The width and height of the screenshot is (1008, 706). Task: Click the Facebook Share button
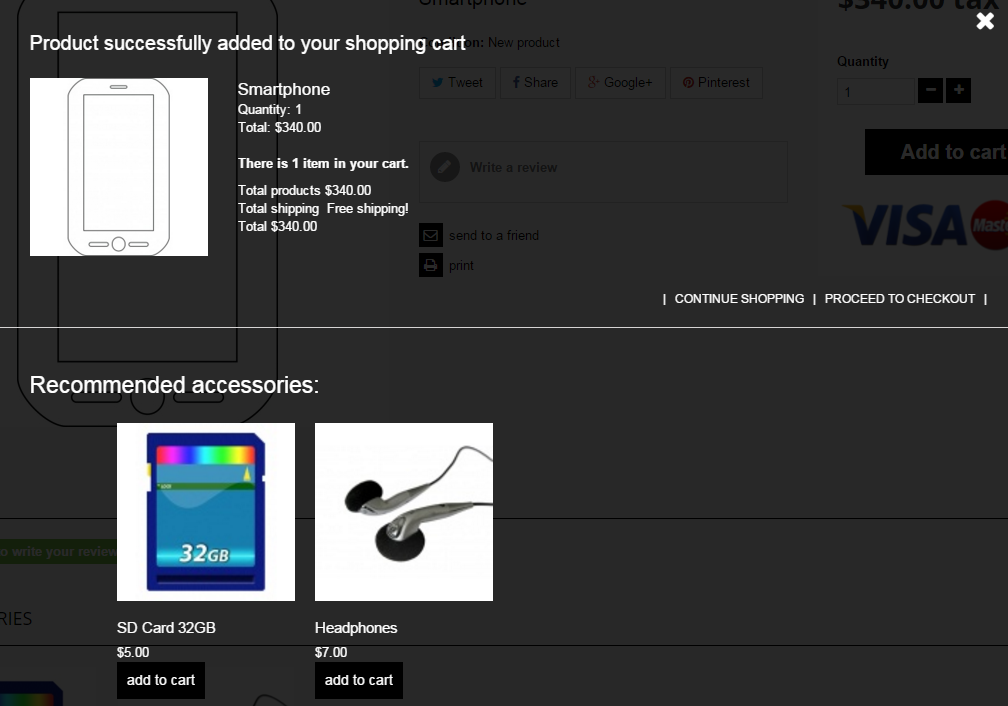coord(535,83)
